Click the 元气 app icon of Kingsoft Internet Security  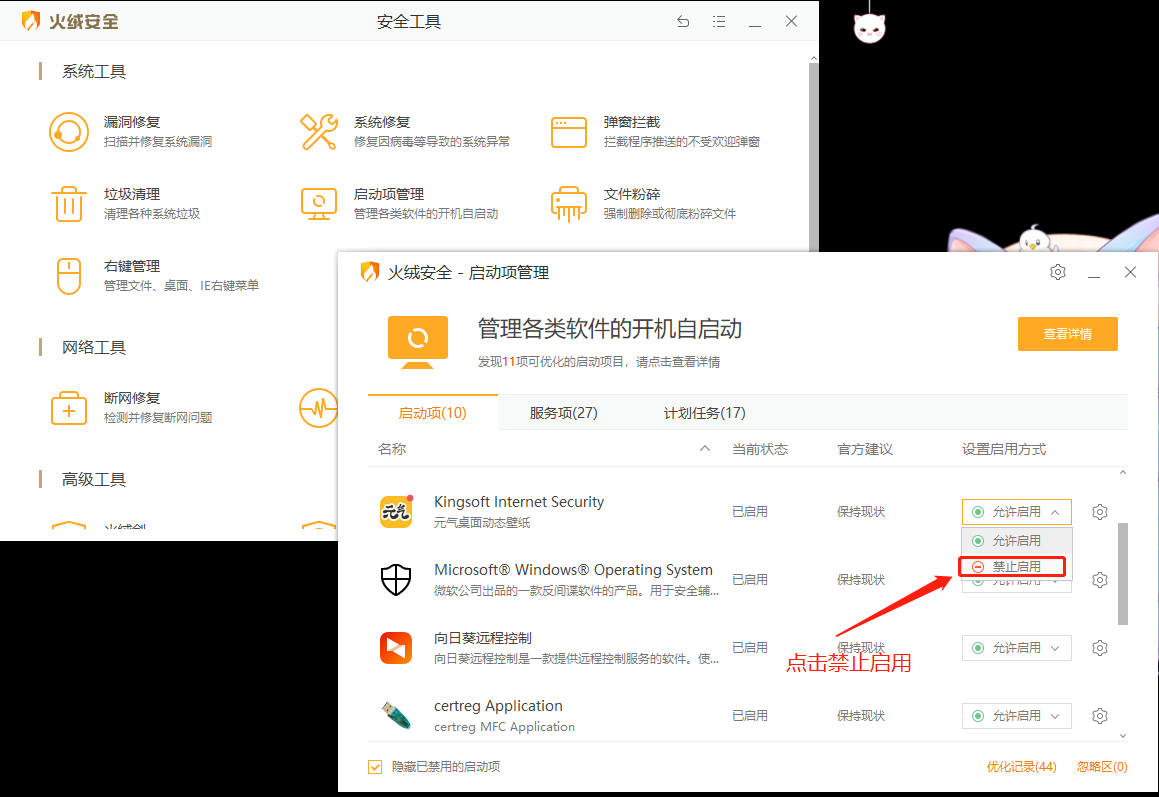tap(396, 512)
